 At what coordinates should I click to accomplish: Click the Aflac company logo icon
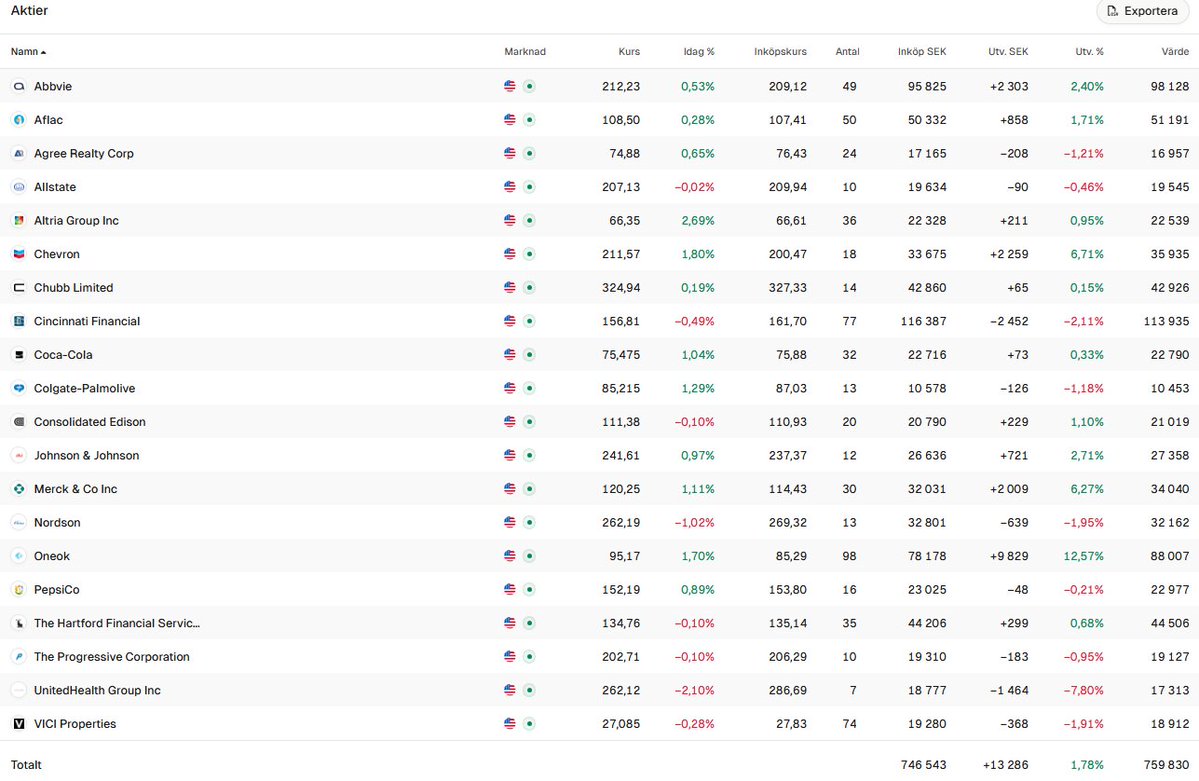(x=19, y=120)
